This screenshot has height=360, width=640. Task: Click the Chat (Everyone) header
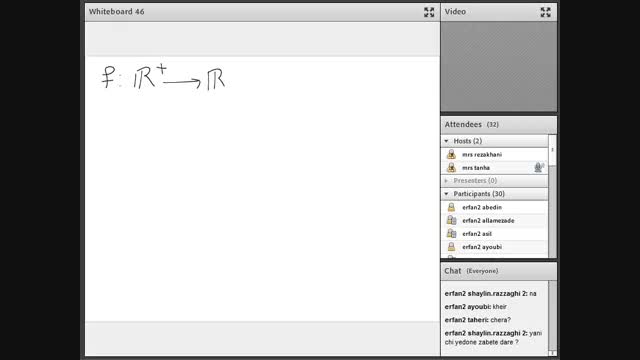click(498, 271)
